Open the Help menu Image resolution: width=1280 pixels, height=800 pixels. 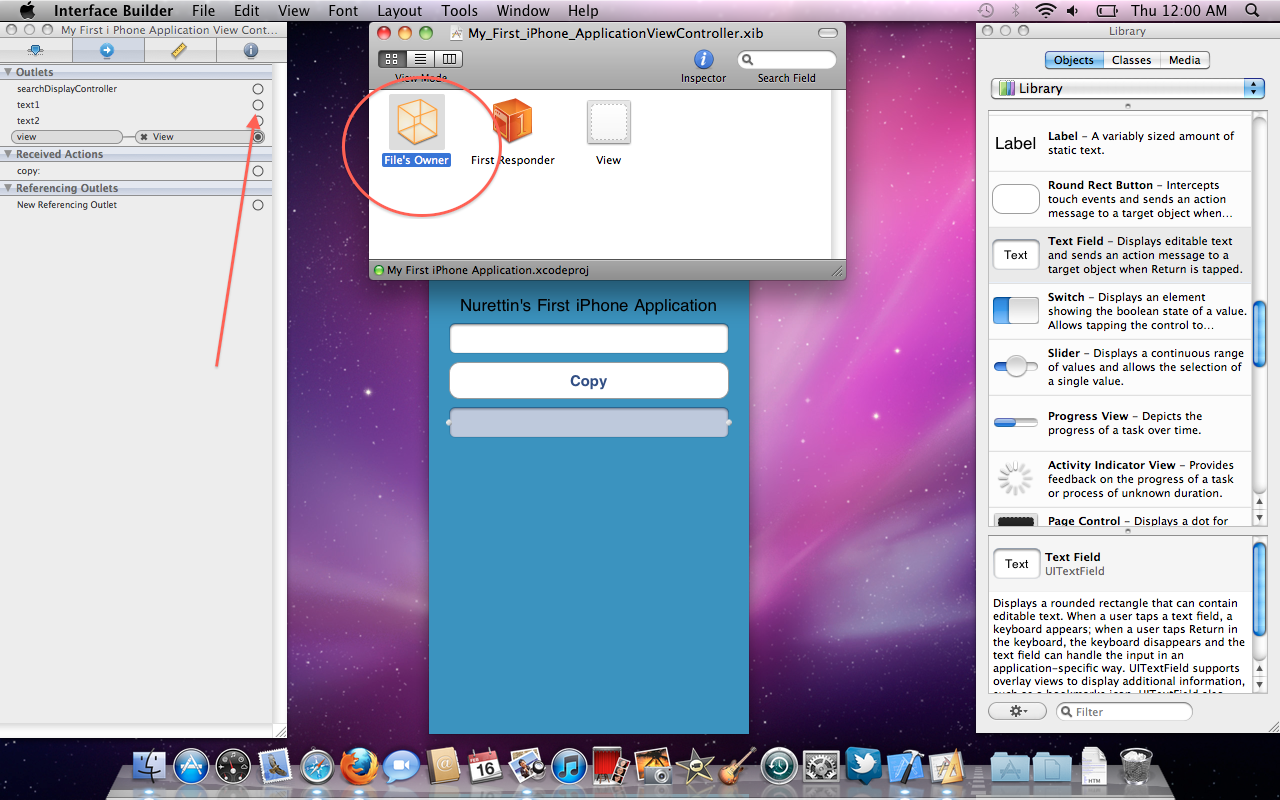(x=583, y=11)
